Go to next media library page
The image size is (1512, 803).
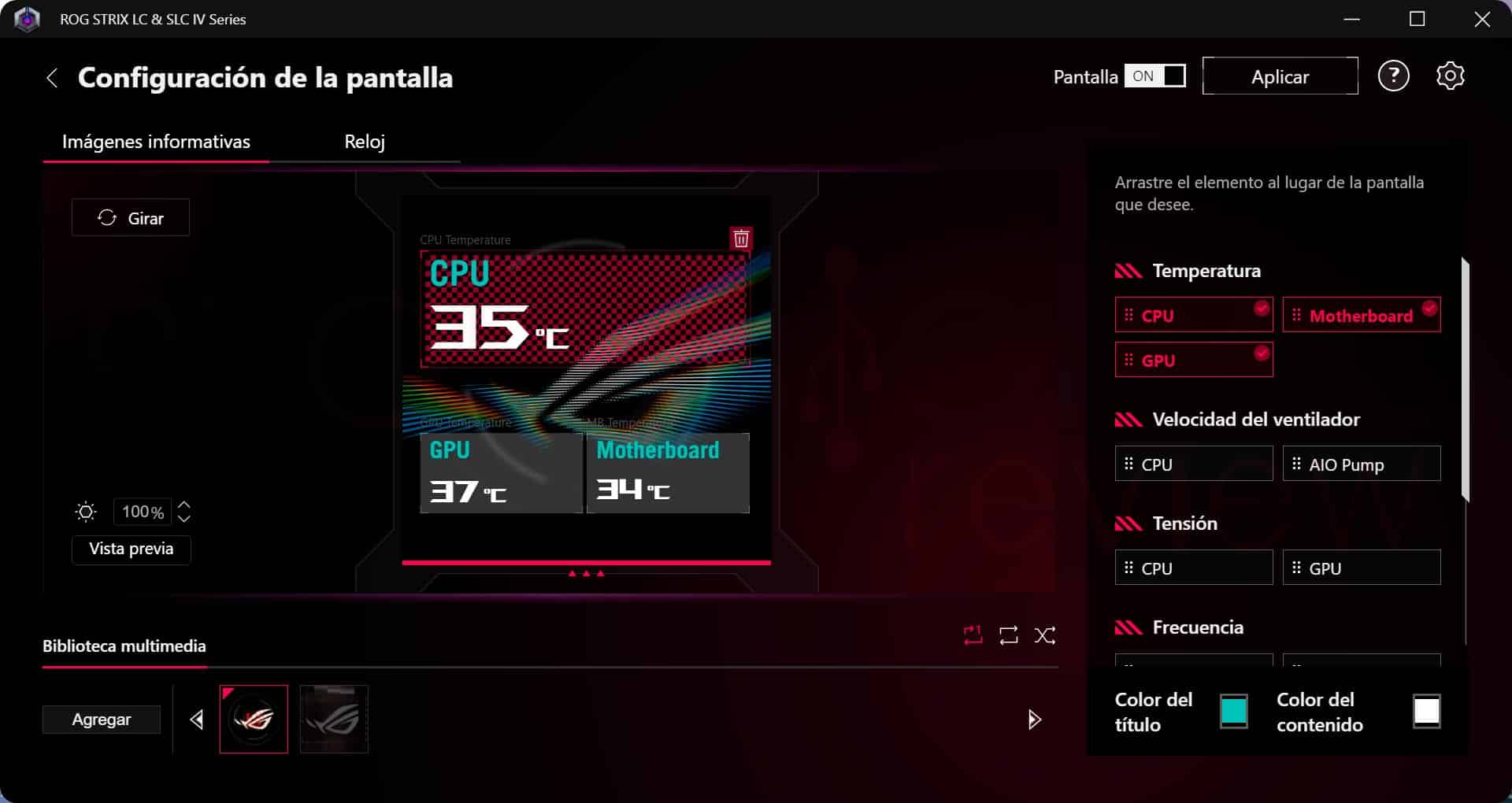(1035, 720)
